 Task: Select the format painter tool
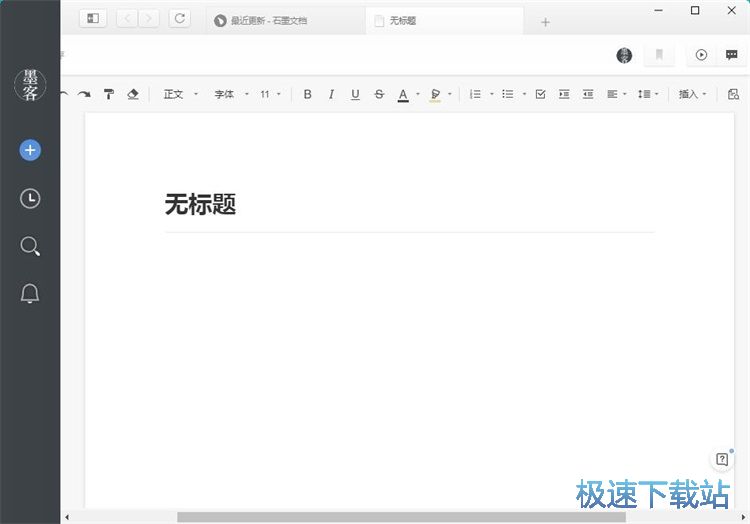[x=109, y=94]
